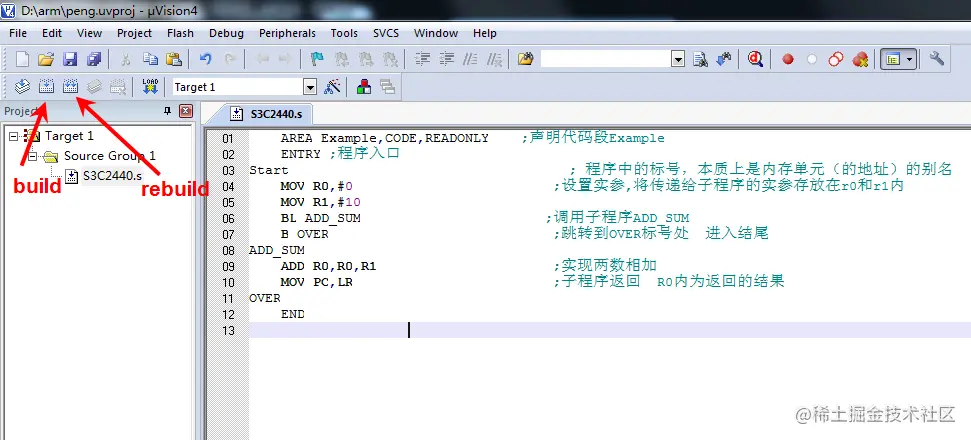Navigate backwards with the left arrow icon

point(262,59)
